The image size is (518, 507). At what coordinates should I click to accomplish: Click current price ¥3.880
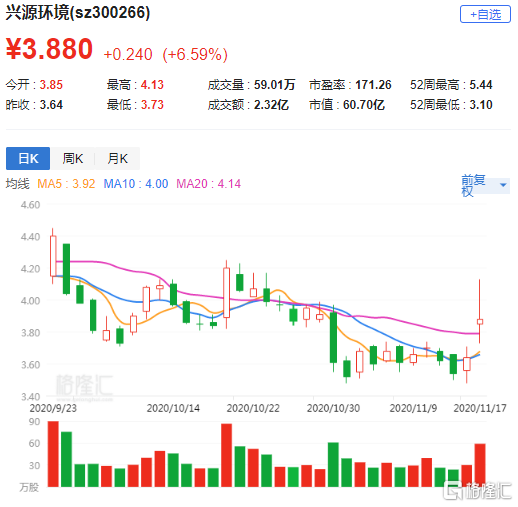tap(49, 49)
